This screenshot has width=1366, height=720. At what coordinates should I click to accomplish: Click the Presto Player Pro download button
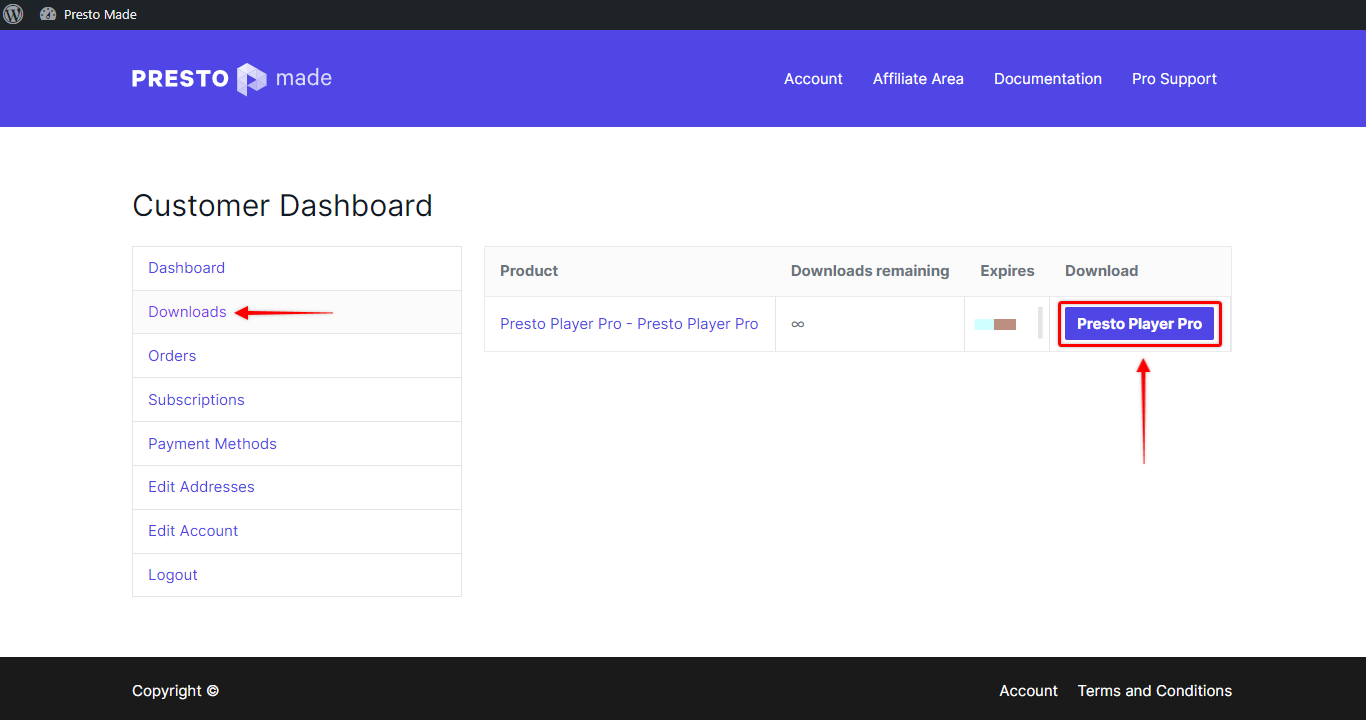pos(1139,324)
